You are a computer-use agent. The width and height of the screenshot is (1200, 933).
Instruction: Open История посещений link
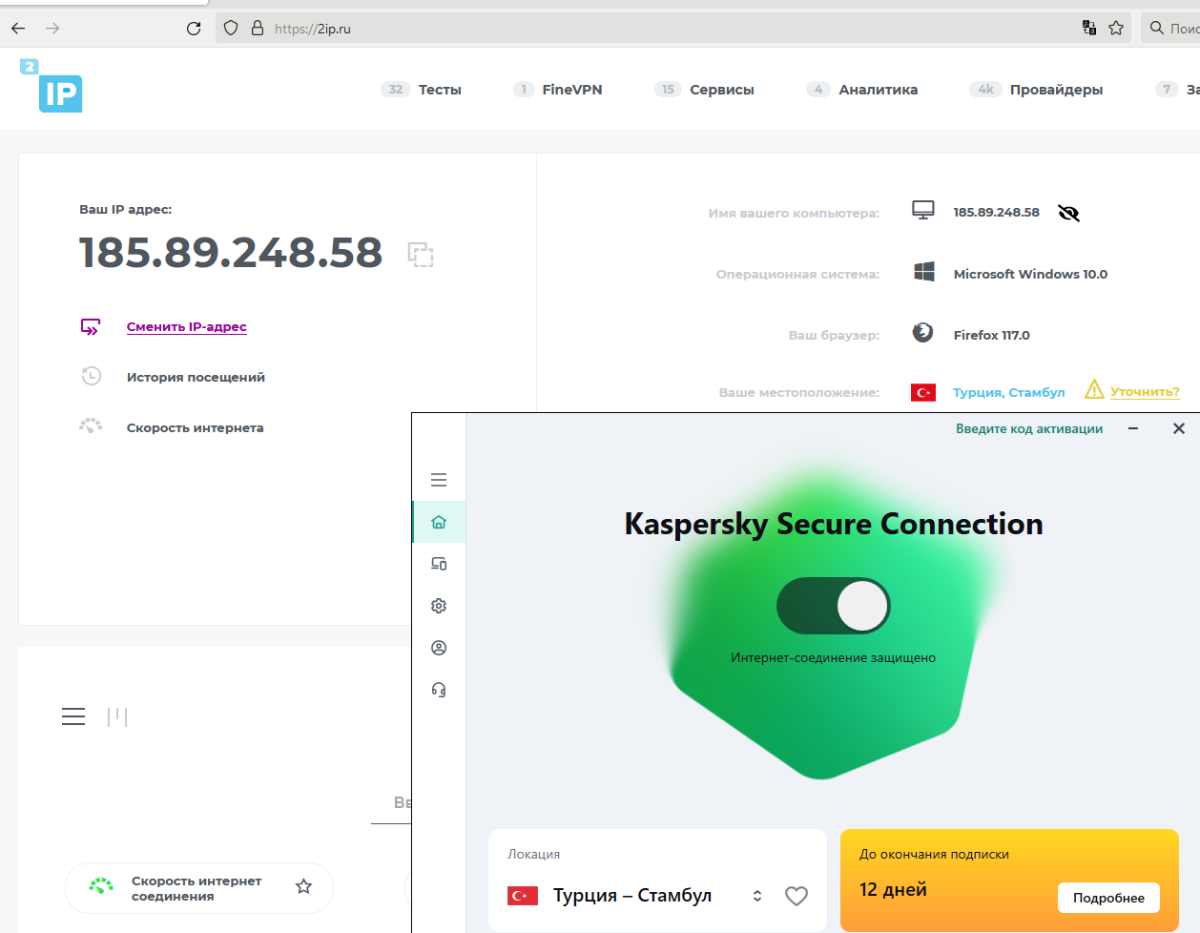pos(195,377)
